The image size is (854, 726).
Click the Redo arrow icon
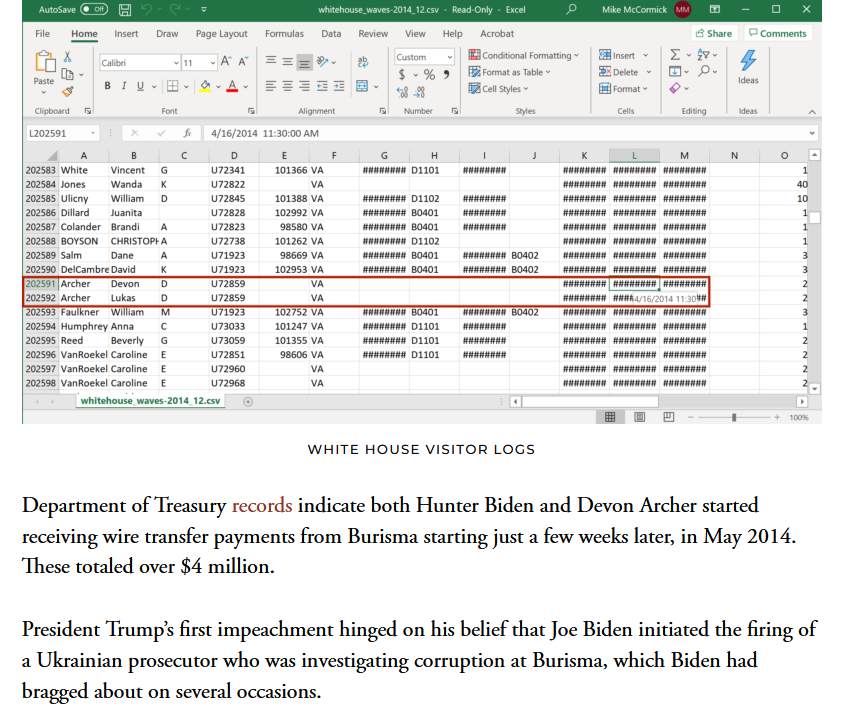click(174, 9)
